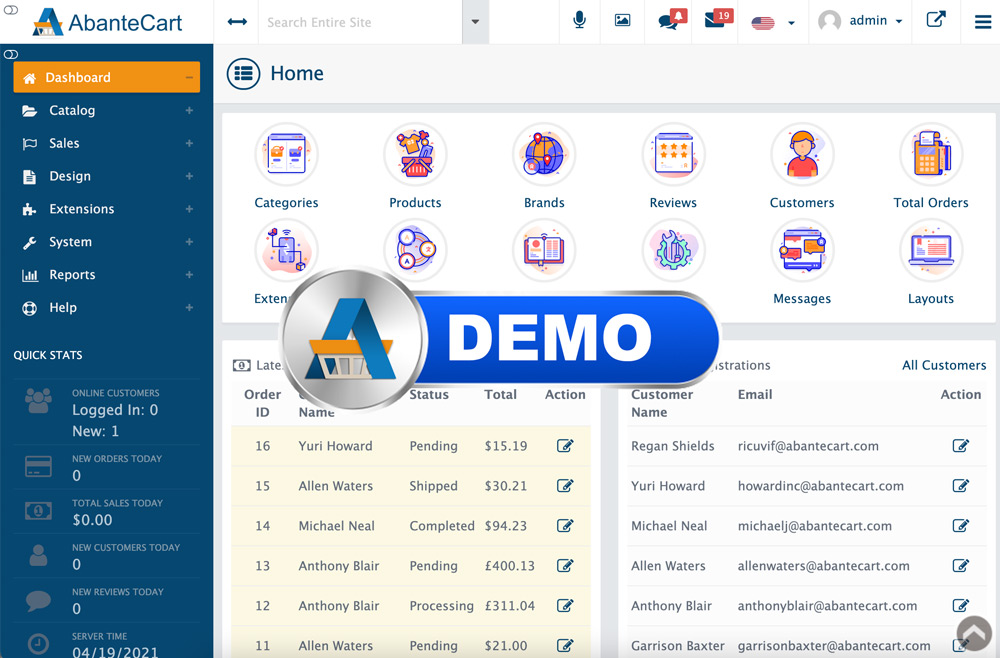
Task: Expand the Extensions sidebar plus sign
Action: click(x=189, y=209)
